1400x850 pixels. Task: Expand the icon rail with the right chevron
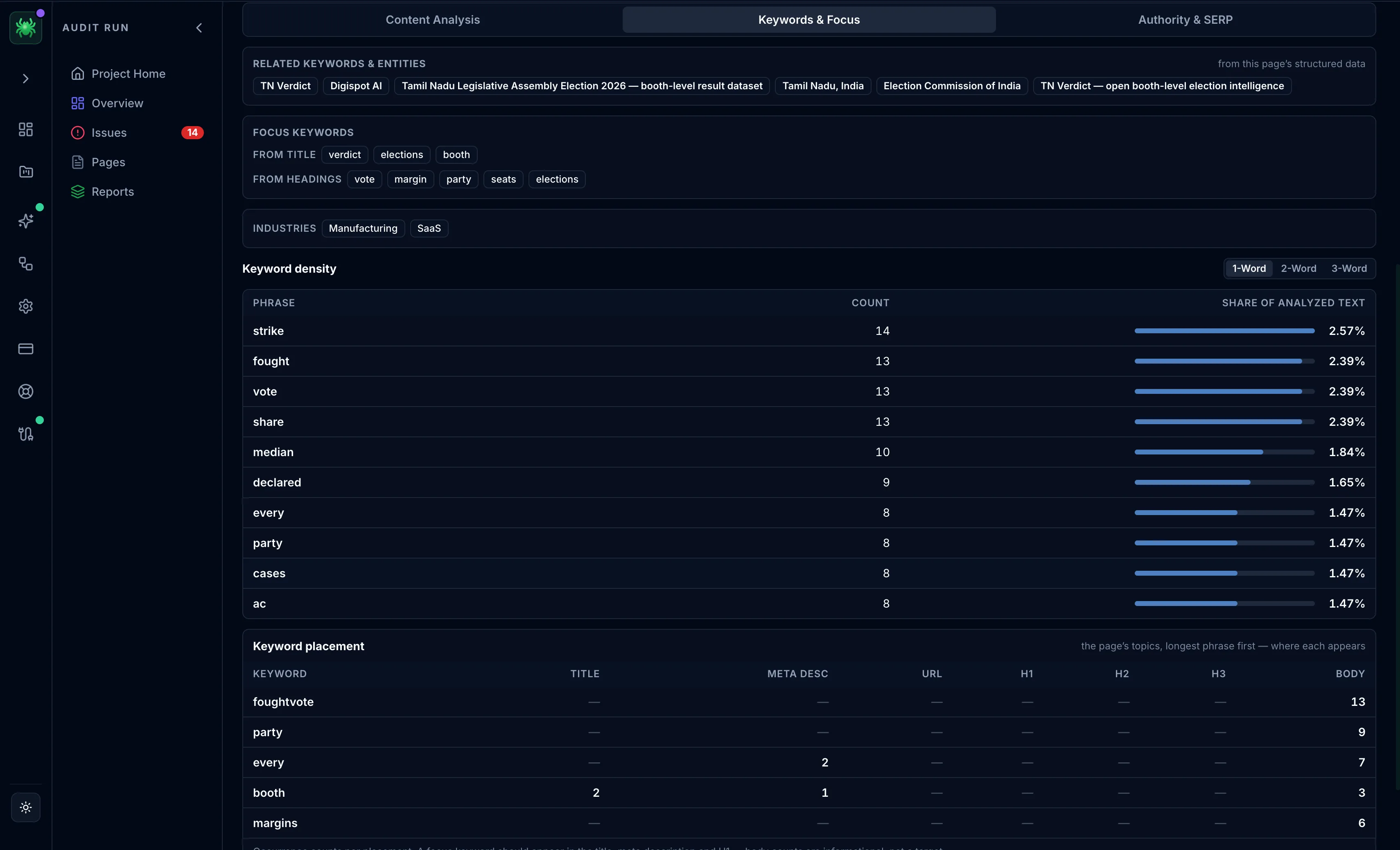click(x=25, y=79)
